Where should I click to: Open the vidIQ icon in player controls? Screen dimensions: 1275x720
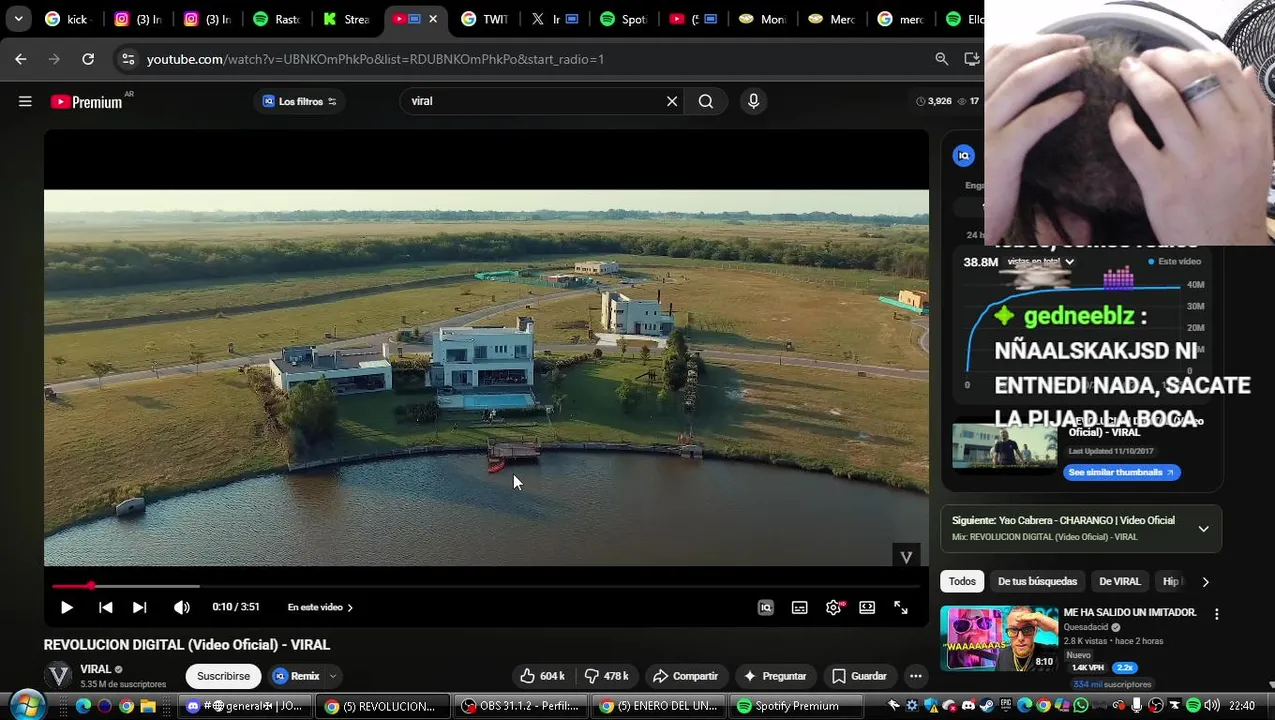click(766, 607)
